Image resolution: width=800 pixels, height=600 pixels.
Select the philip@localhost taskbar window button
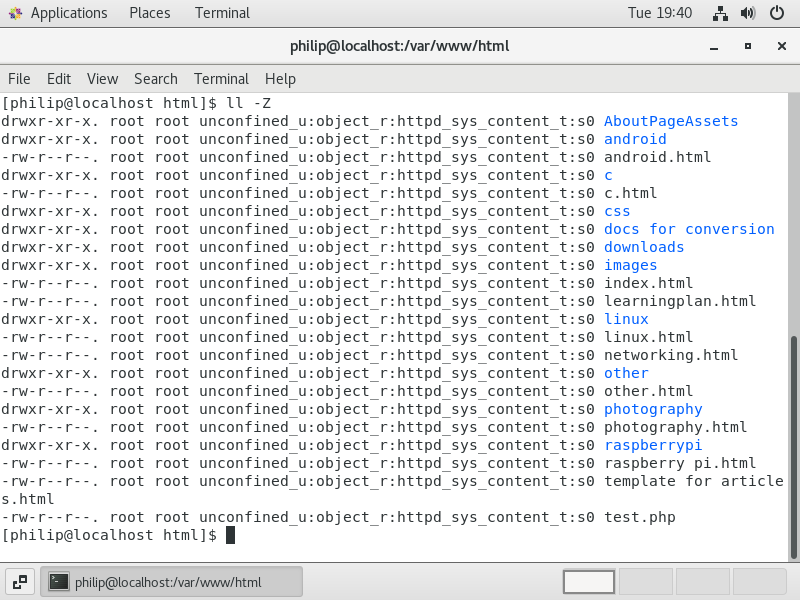(x=171, y=582)
